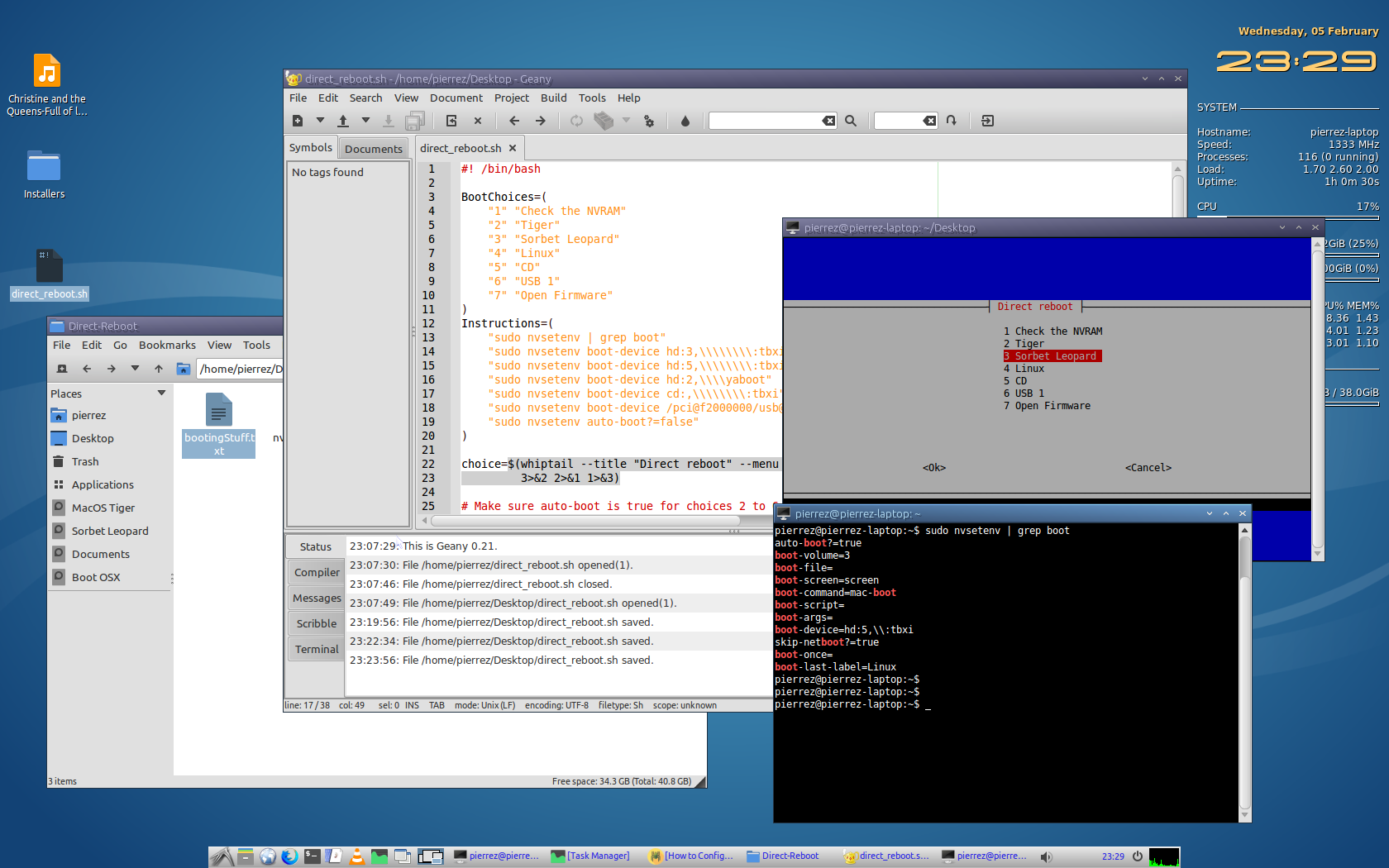The height and width of the screenshot is (868, 1389).
Task: Open the Places side pane dropdown
Action: point(161,393)
